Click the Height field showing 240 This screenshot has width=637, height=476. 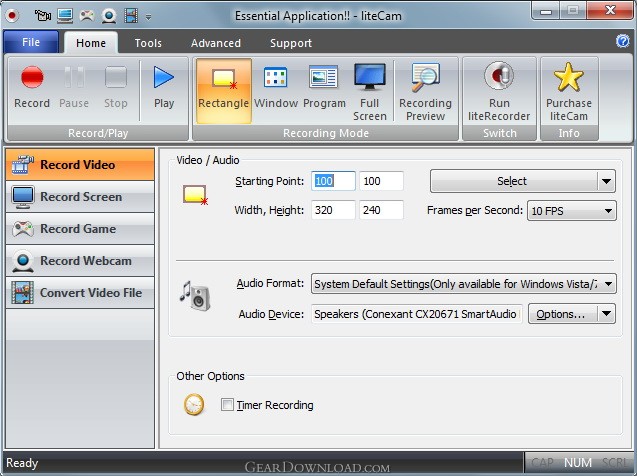[381, 210]
